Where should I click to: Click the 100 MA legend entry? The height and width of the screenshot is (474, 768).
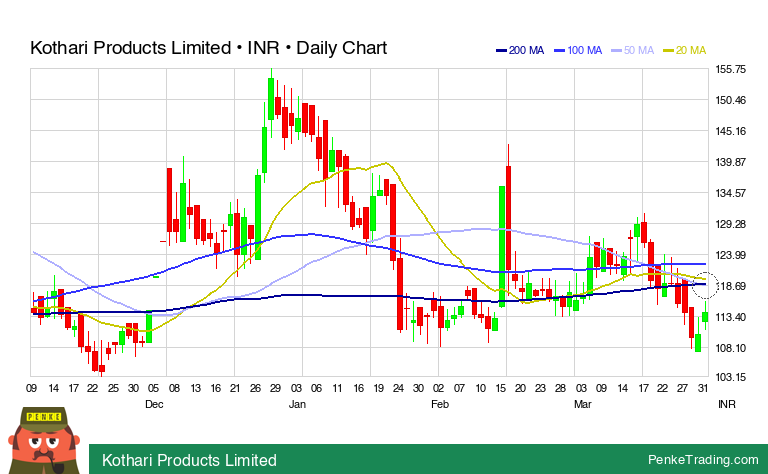[578, 50]
